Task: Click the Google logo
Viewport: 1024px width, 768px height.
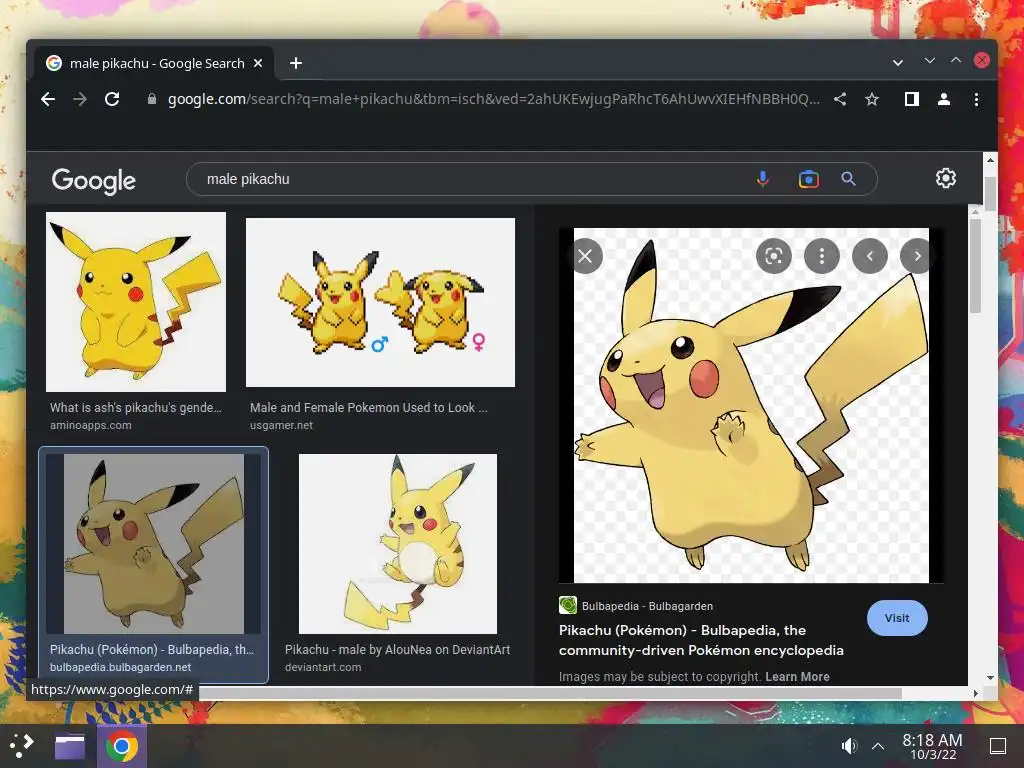Action: click(x=93, y=180)
